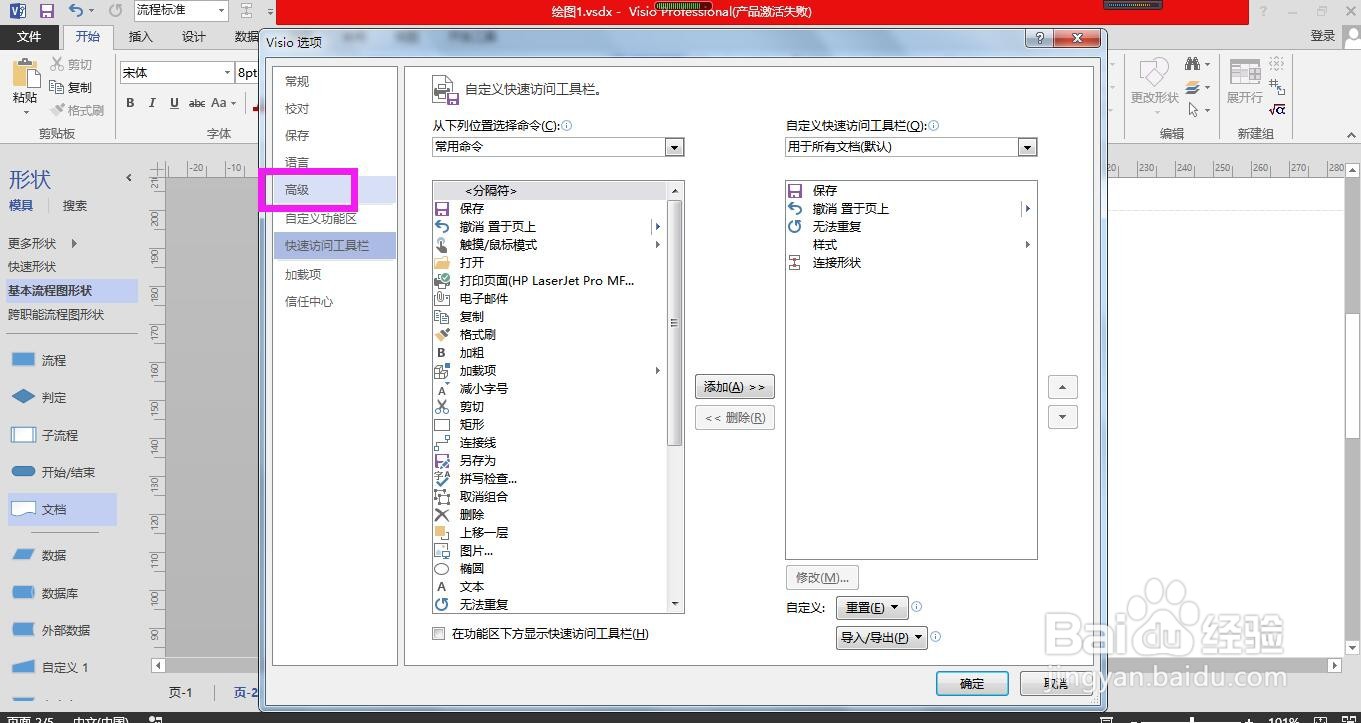Screen dimensions: 1361x723
Task: Click 取消 to cancel the dialog
Action: tap(1056, 683)
